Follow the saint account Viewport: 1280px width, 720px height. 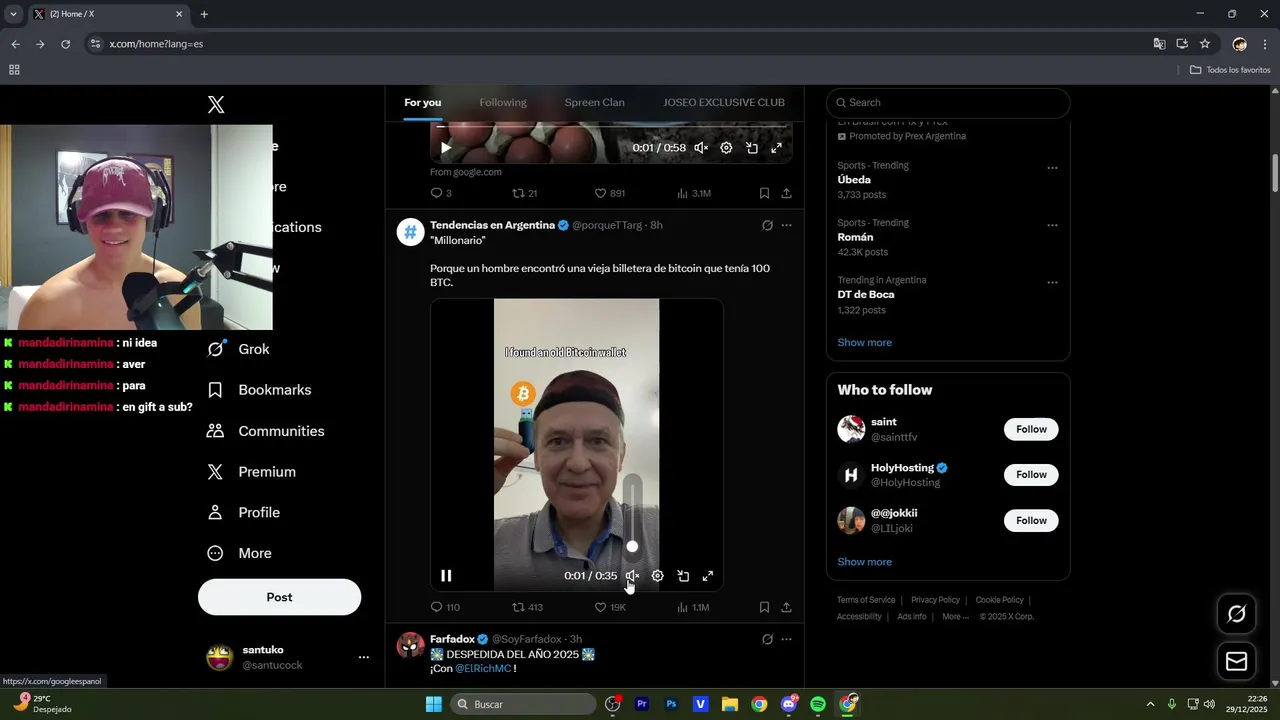pos(1031,429)
